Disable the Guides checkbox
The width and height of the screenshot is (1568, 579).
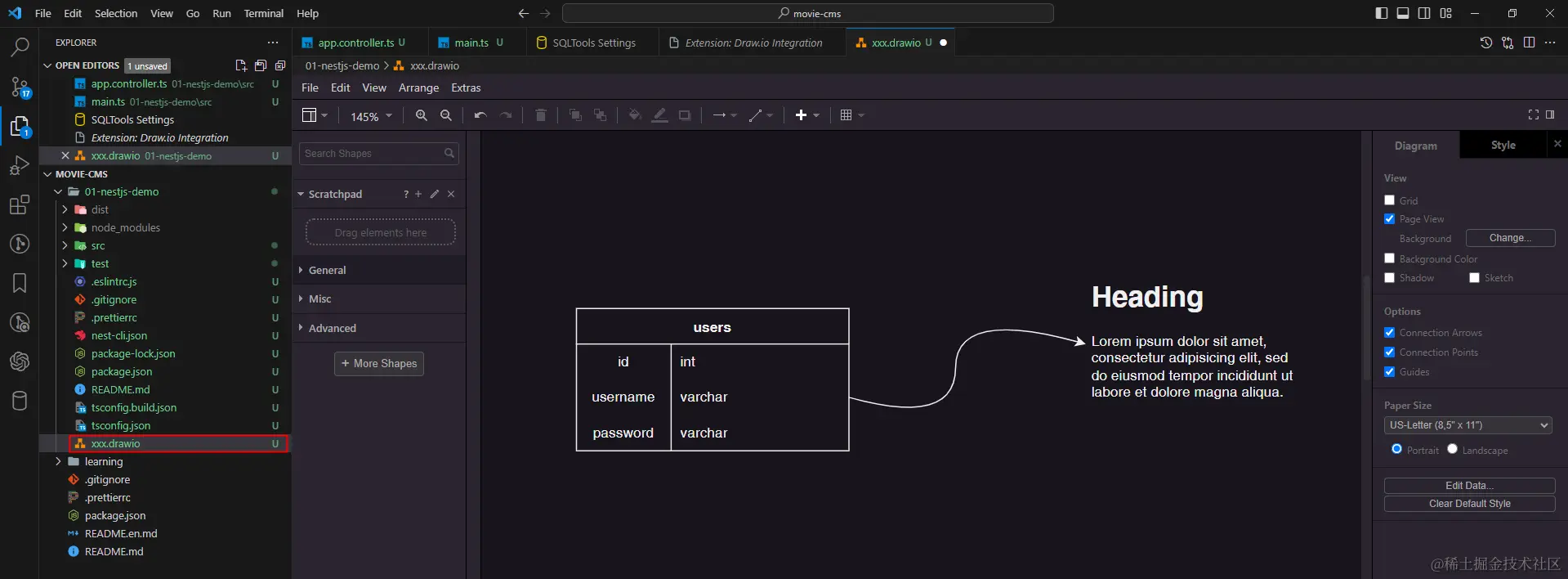click(x=1389, y=371)
